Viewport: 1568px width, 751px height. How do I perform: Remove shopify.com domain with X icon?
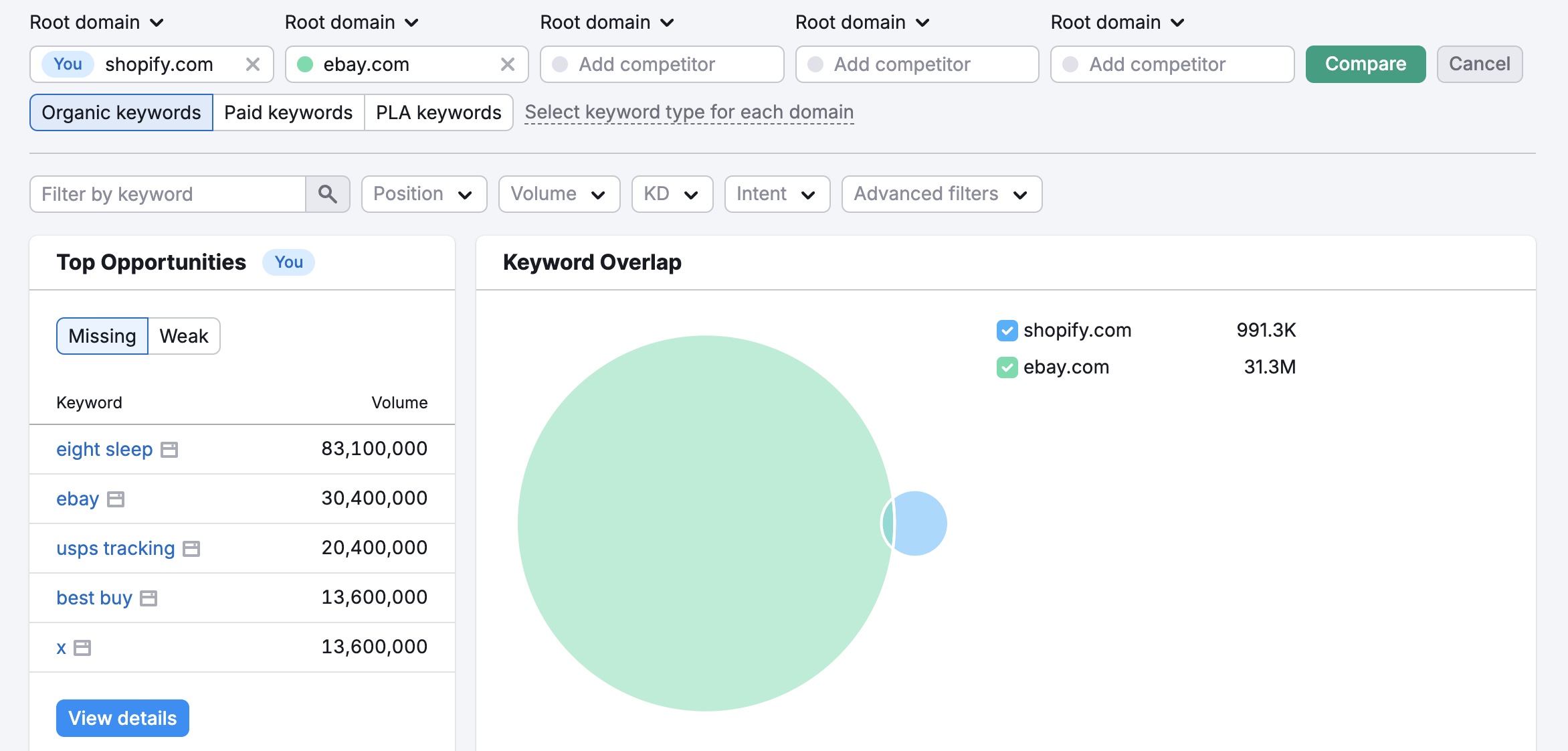[253, 64]
